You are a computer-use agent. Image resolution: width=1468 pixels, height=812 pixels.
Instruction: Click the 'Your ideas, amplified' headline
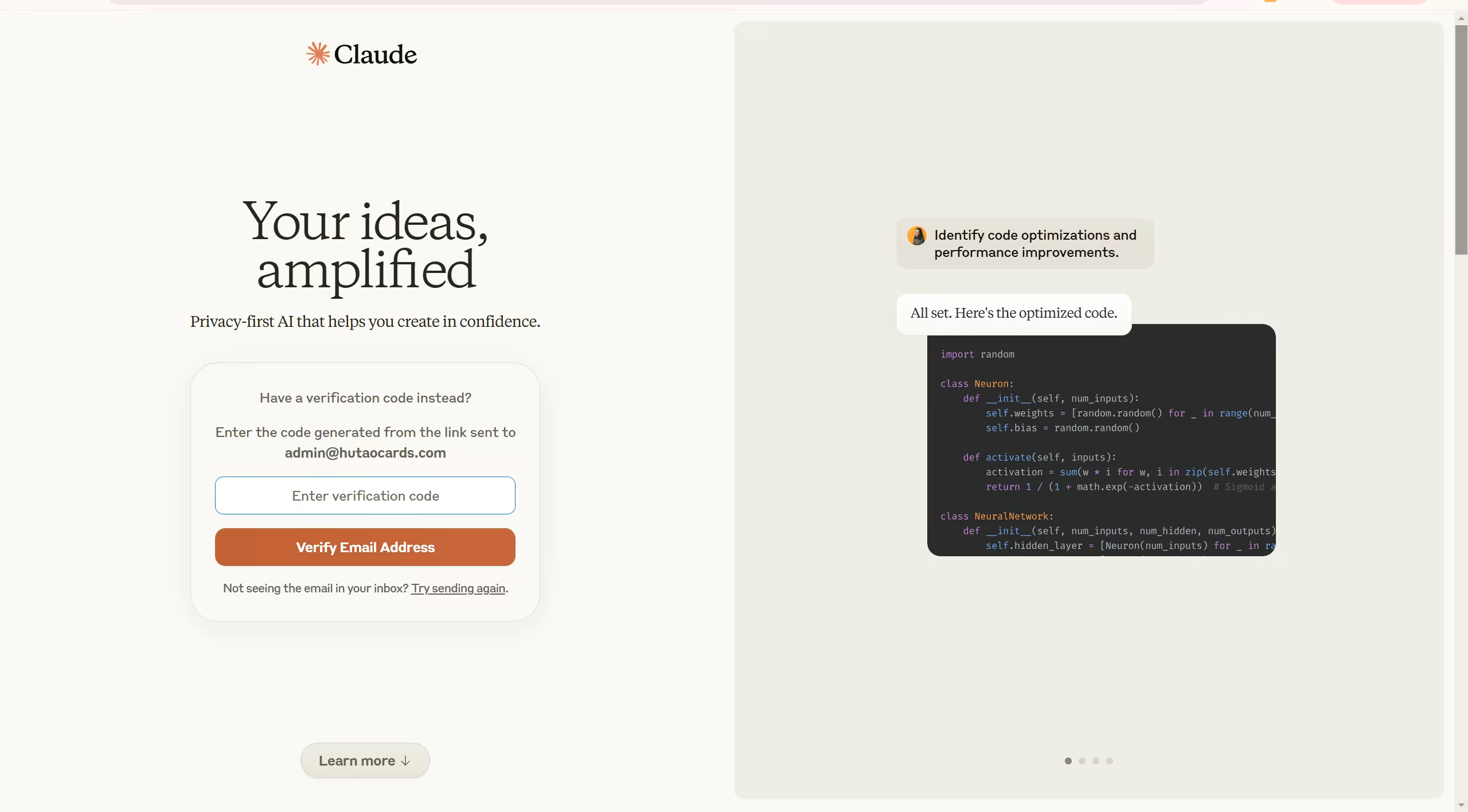pyautogui.click(x=365, y=245)
